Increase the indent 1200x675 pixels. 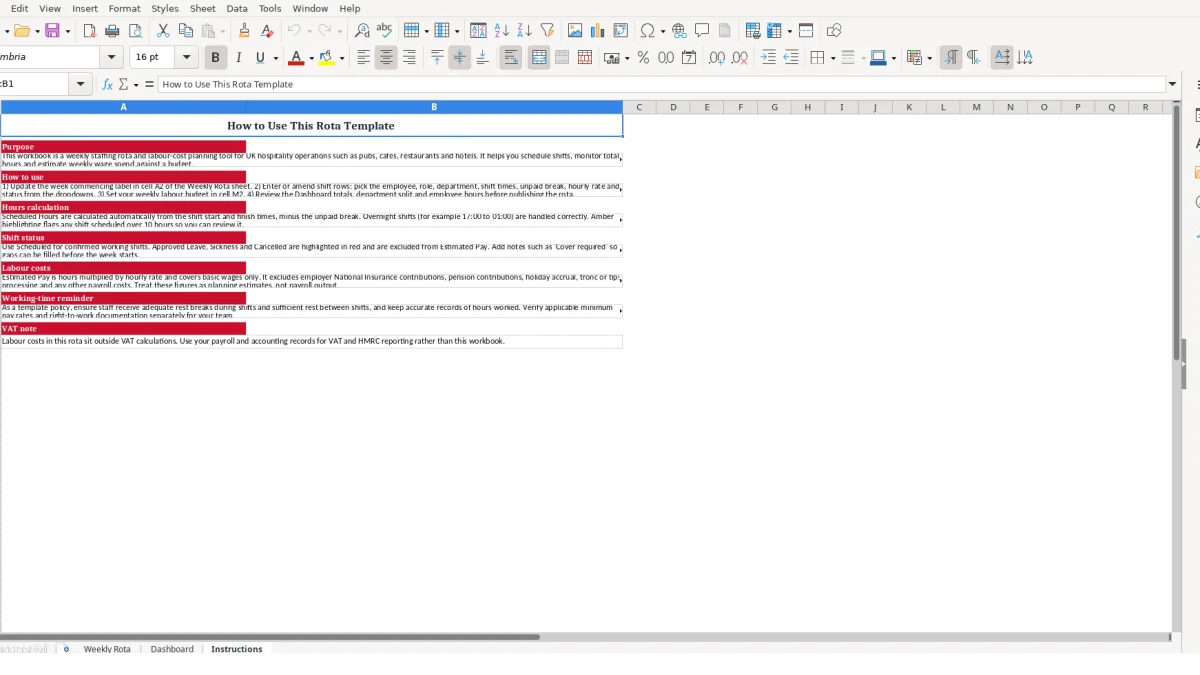point(768,58)
